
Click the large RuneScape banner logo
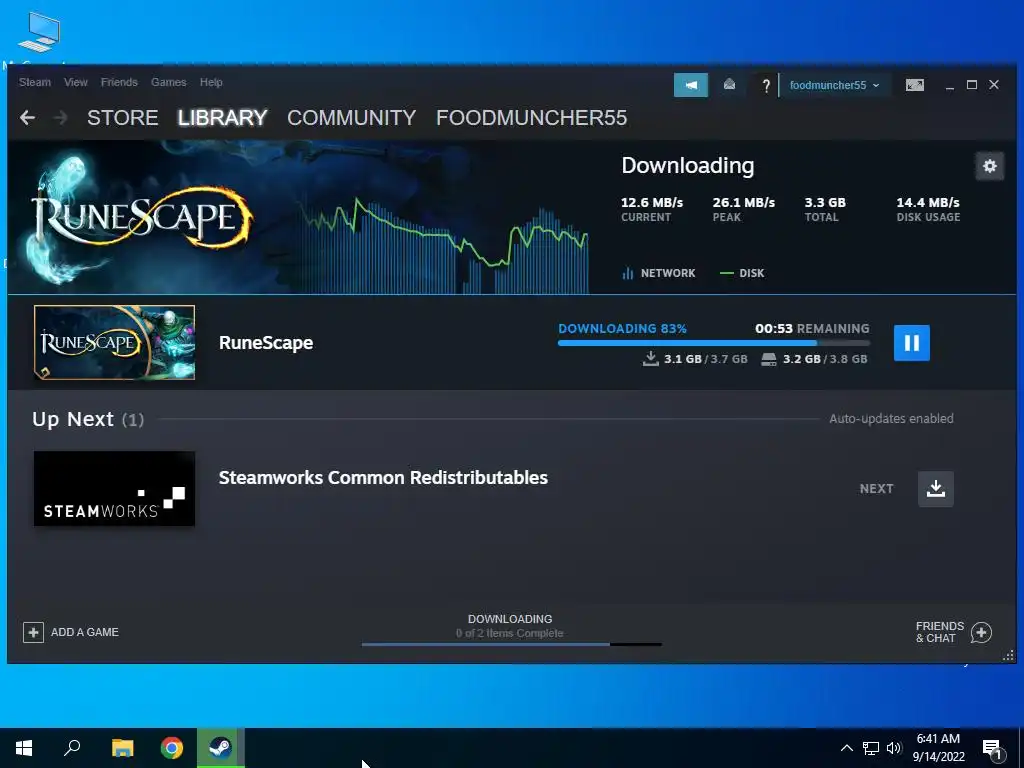point(140,219)
